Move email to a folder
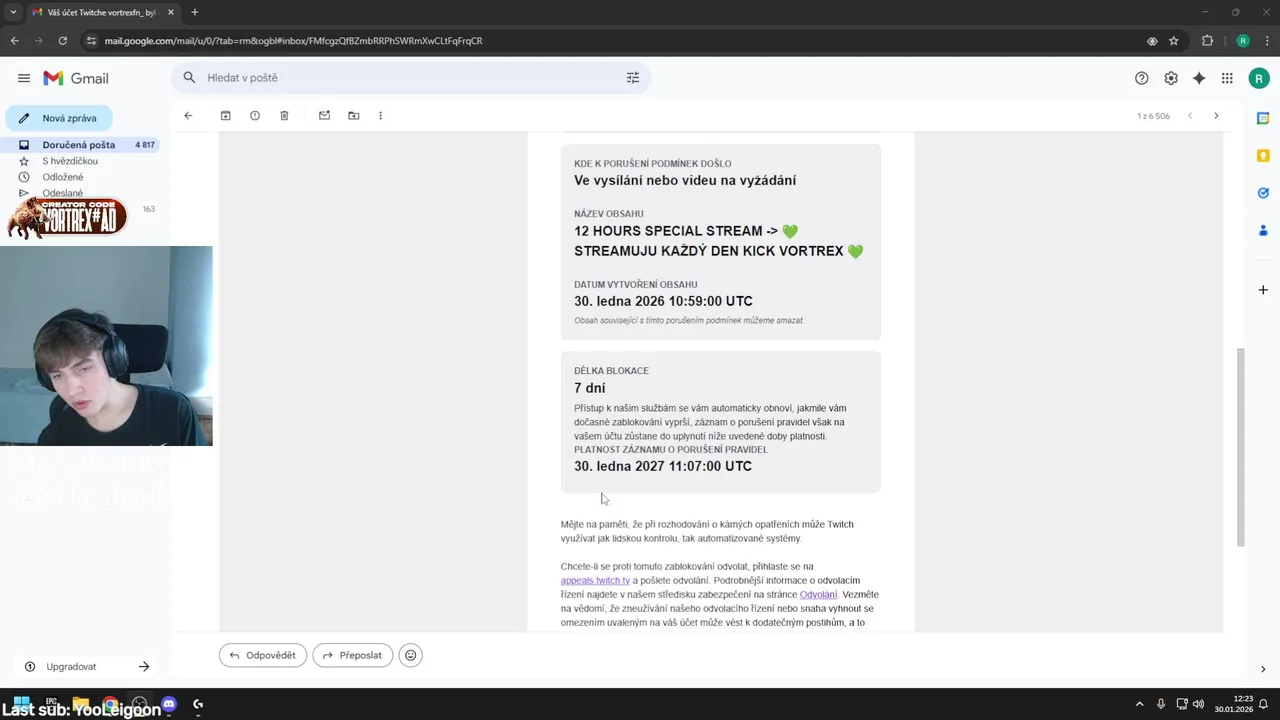 click(354, 116)
